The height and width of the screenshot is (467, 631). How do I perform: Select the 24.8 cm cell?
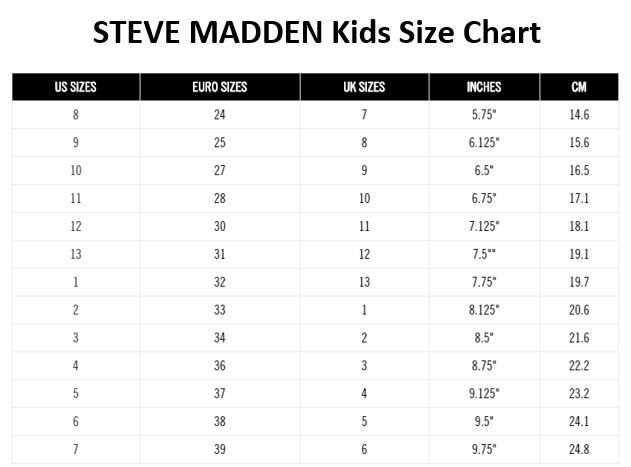[579, 449]
